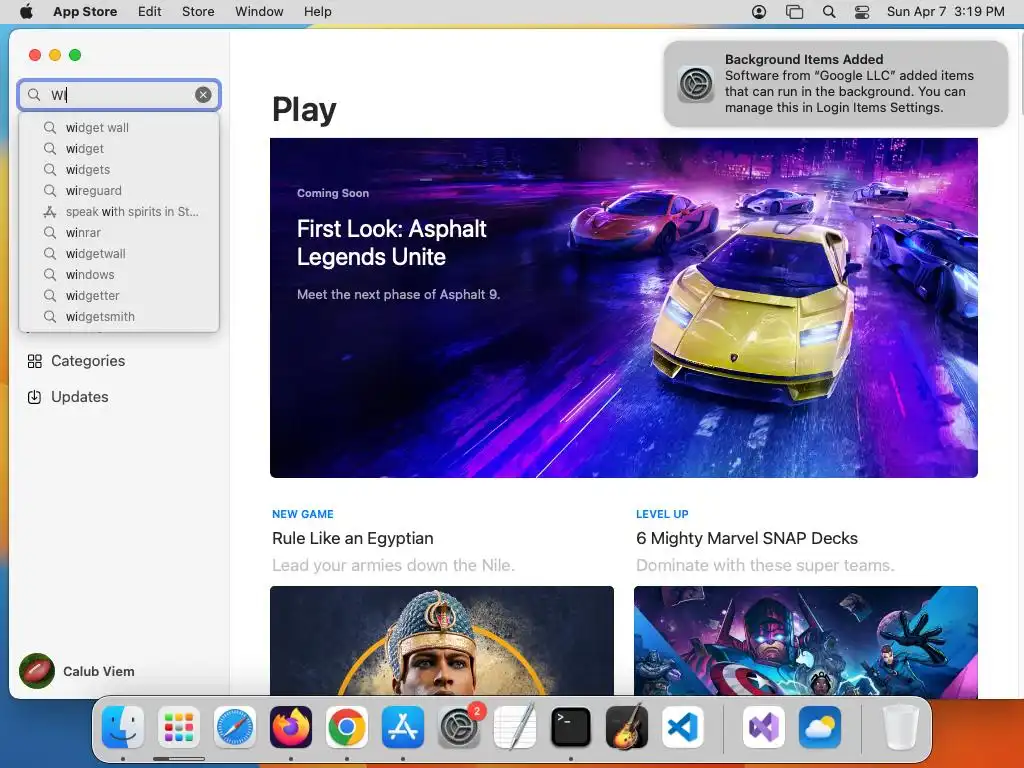Open the Store menu
The width and height of the screenshot is (1024, 768).
pos(198,12)
